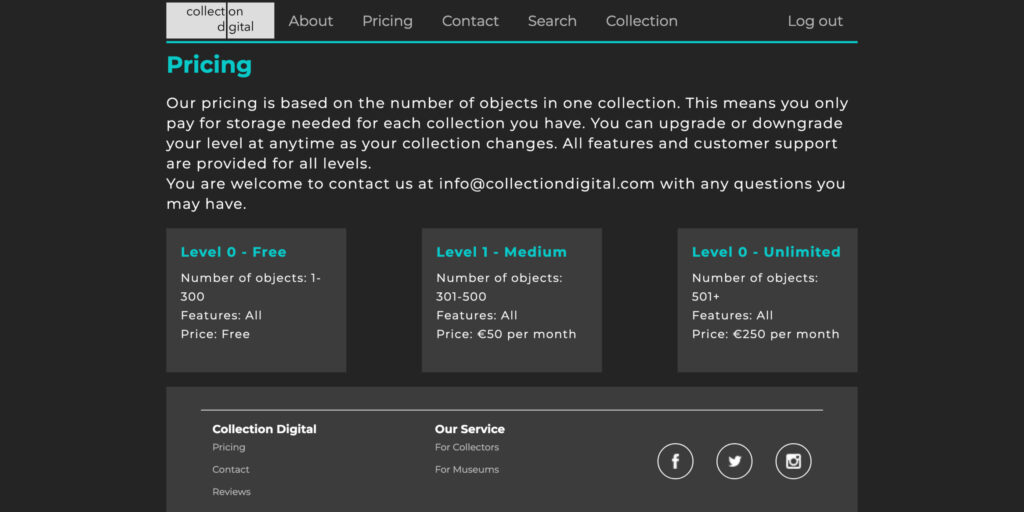Open the Reviews link in footer
1024x512 pixels.
tap(231, 491)
